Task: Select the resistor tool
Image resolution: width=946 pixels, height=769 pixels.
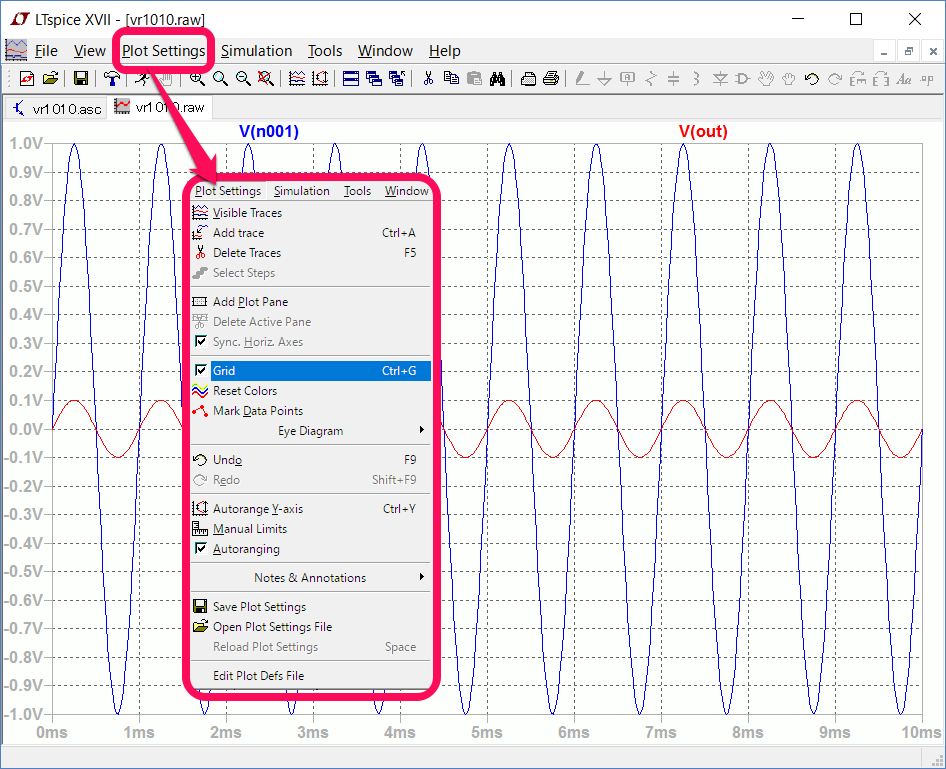Action: click(x=650, y=78)
